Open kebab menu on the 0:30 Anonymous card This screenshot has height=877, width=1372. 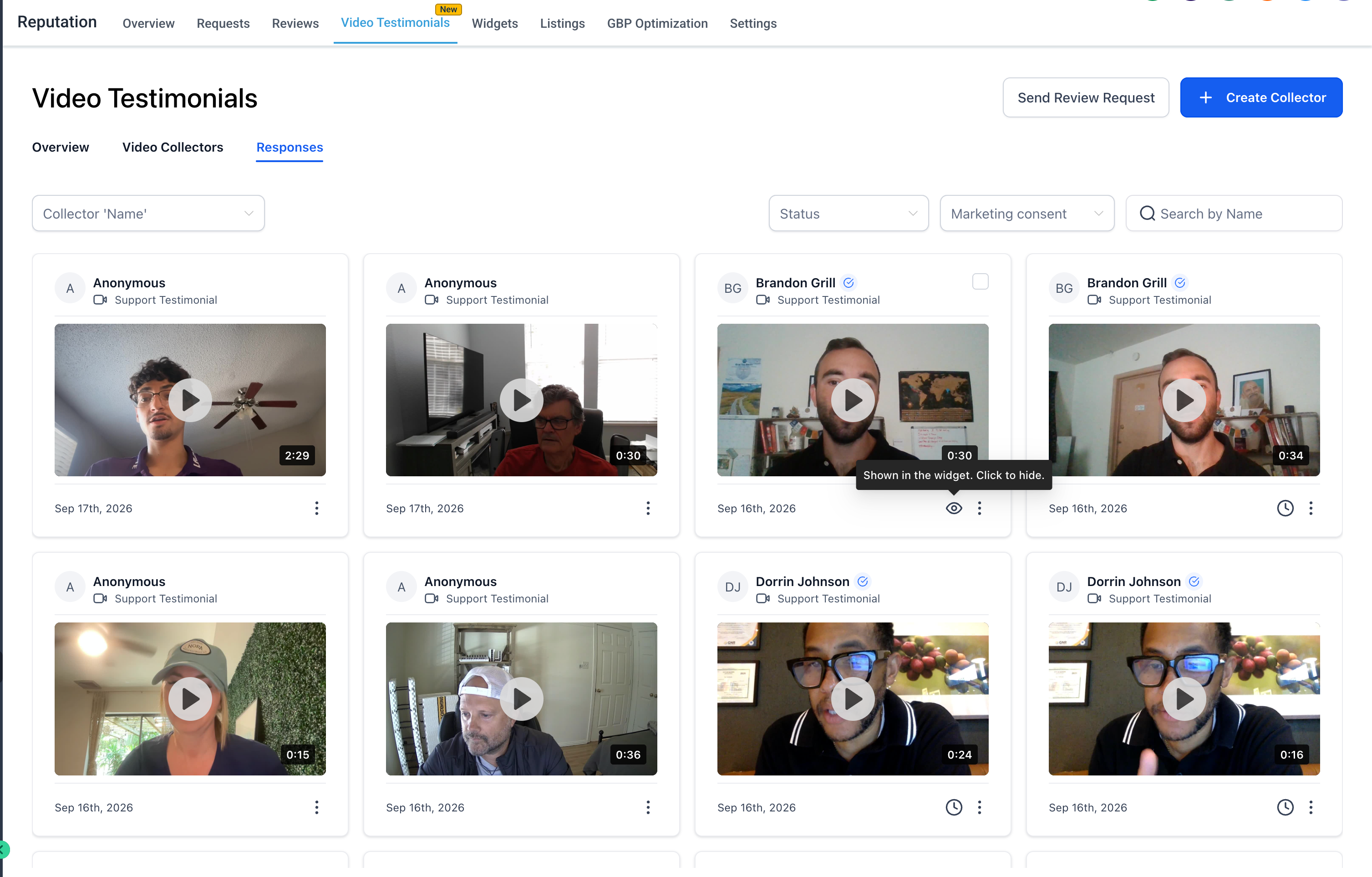click(x=648, y=508)
